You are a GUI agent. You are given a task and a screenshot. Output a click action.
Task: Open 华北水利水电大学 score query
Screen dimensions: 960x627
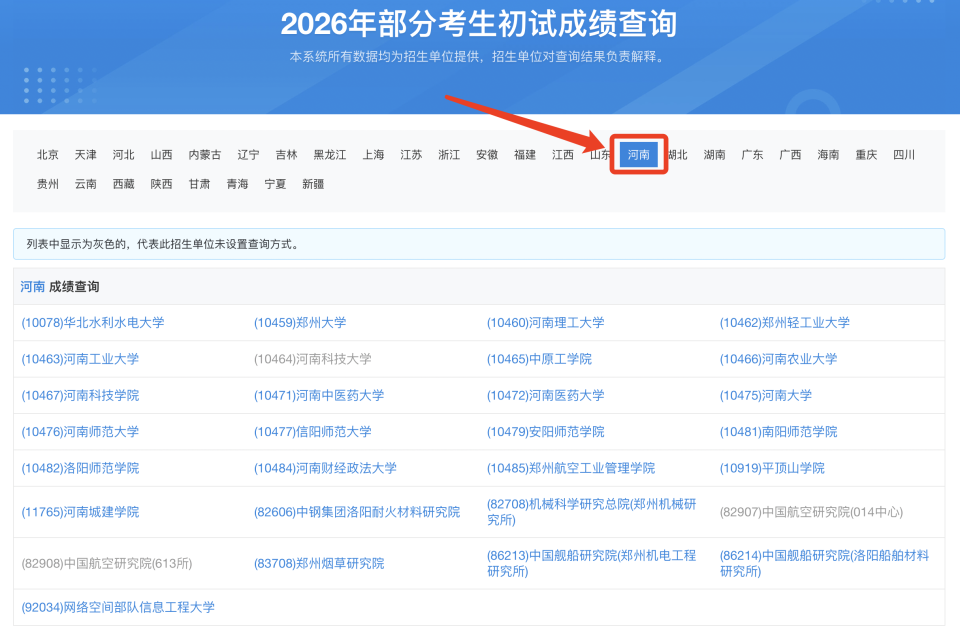pyautogui.click(x=92, y=322)
